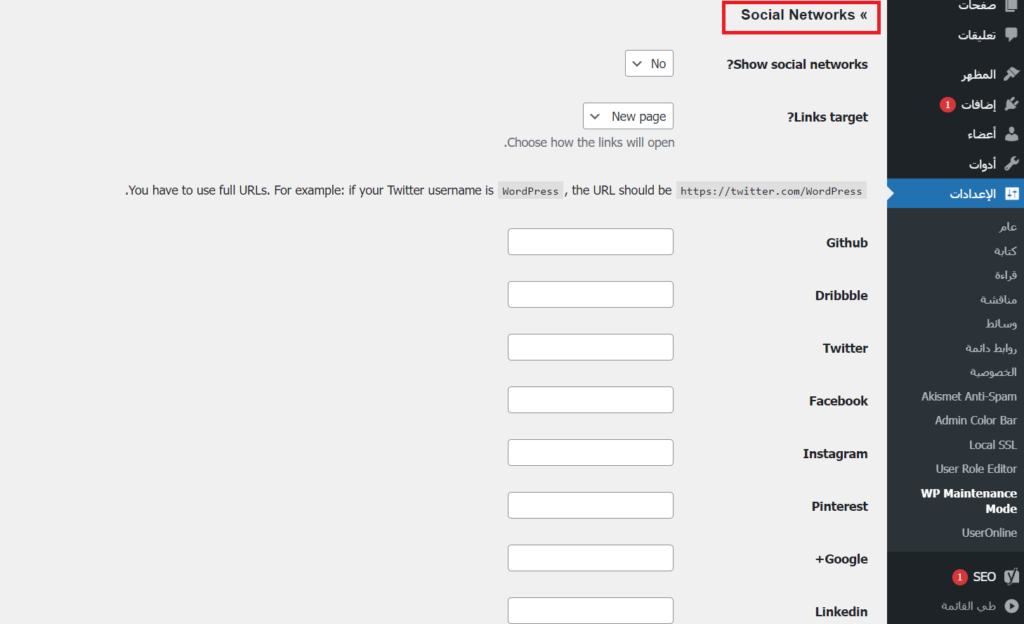Click the Facebook URL input field
1024x624 pixels.
tap(590, 399)
